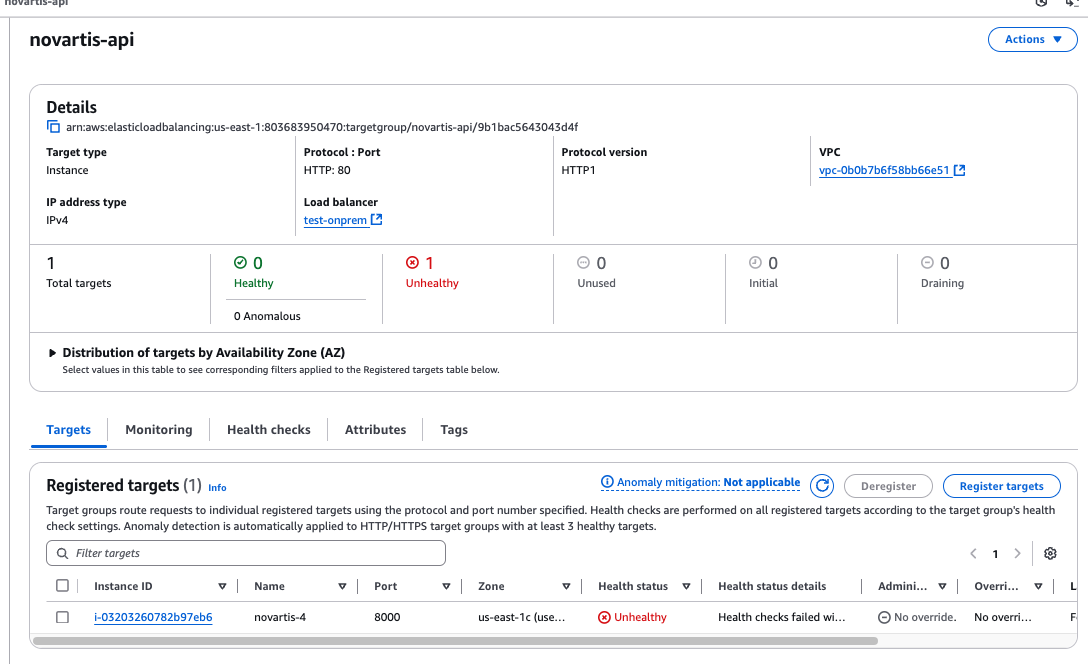Image resolution: width=1088 pixels, height=664 pixels.
Task: Go to the next targets page arrow
Action: pyautogui.click(x=1017, y=553)
